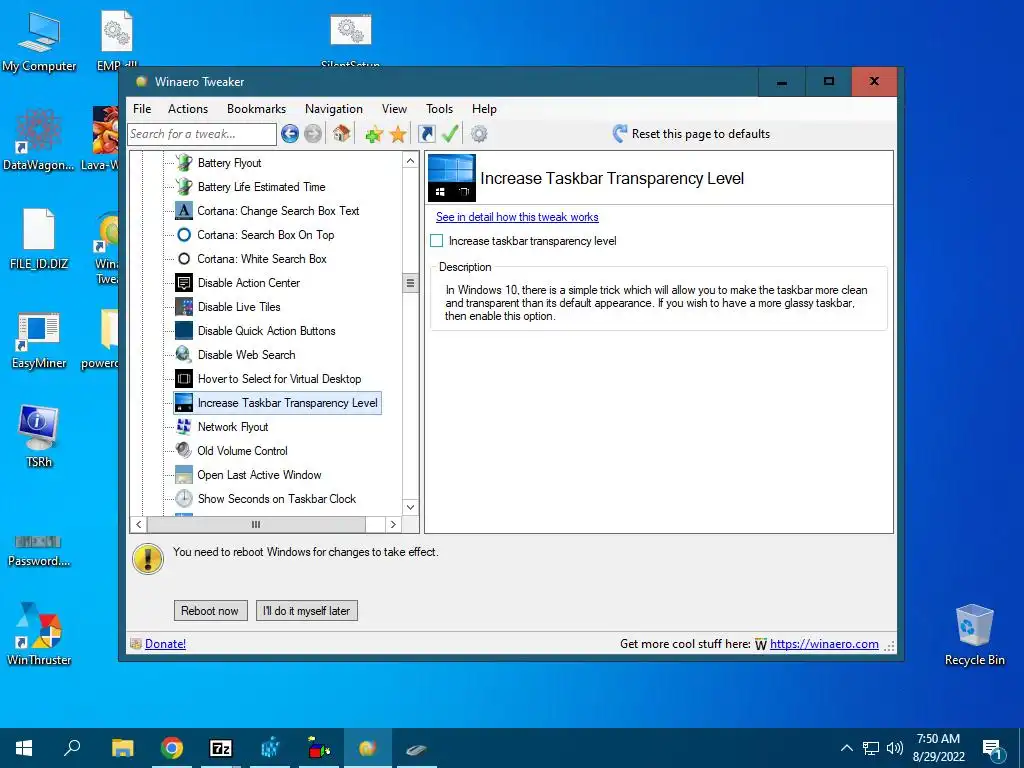This screenshot has height=768, width=1024.
Task: Show hidden system tray icons chevron
Action: coord(846,748)
